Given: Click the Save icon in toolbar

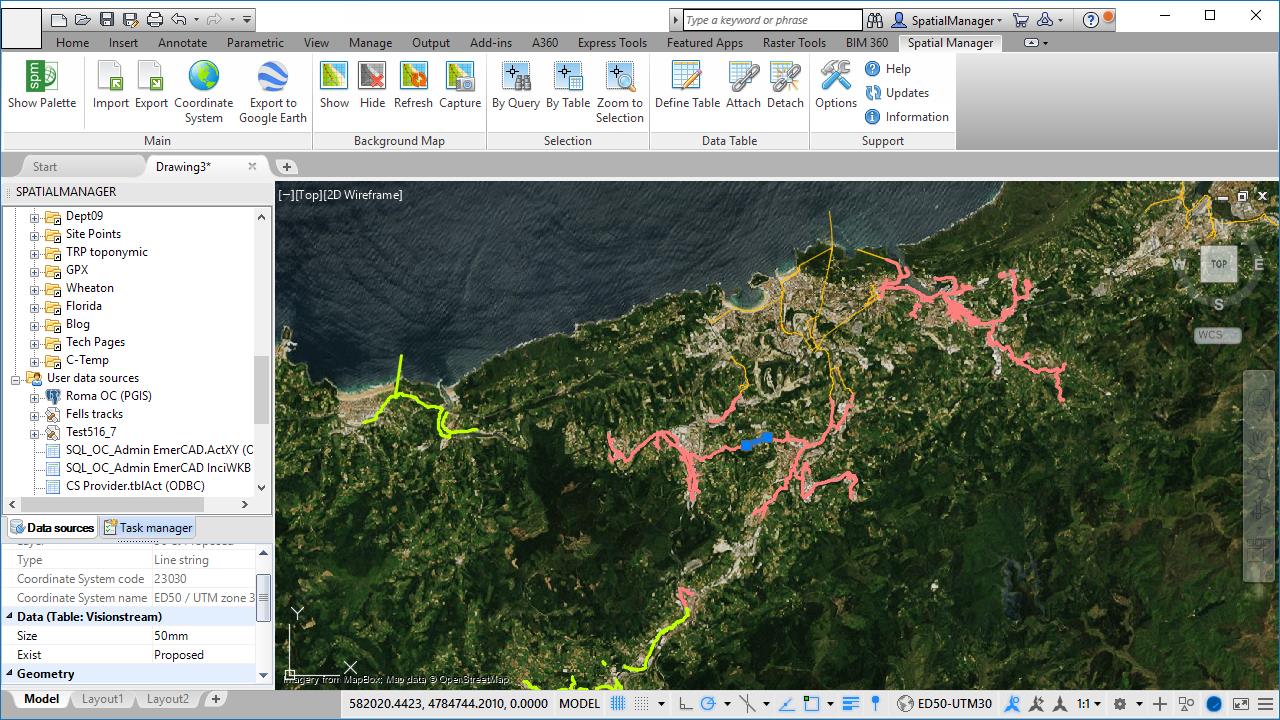Looking at the screenshot, I should pos(107,19).
